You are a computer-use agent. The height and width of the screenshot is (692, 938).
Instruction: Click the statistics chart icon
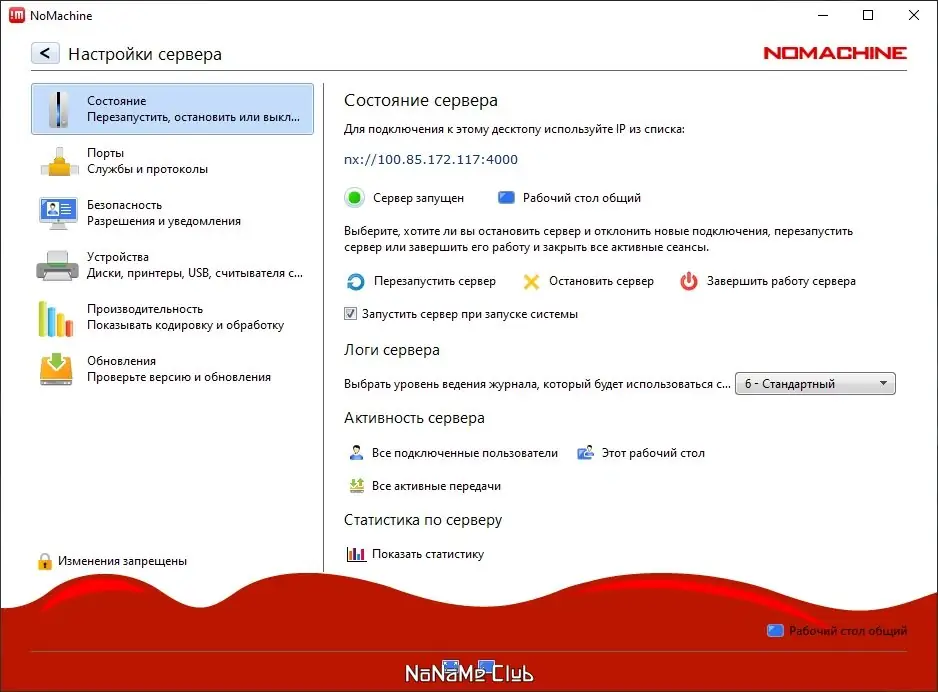(356, 554)
